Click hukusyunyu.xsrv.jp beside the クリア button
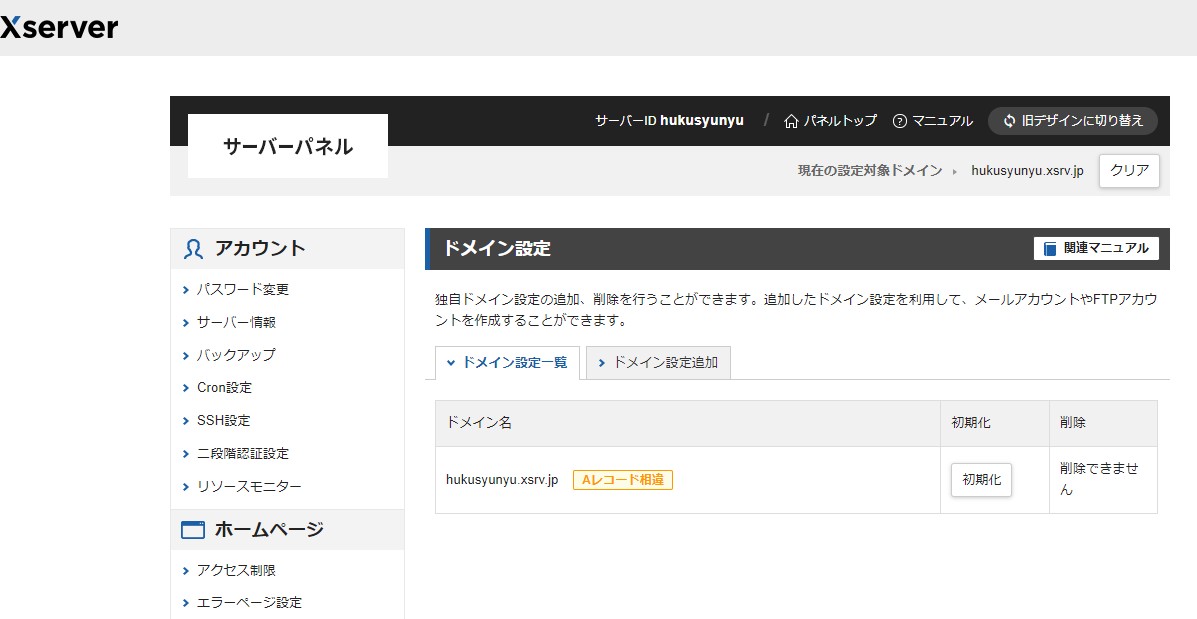The width and height of the screenshot is (1197, 619). [1027, 171]
